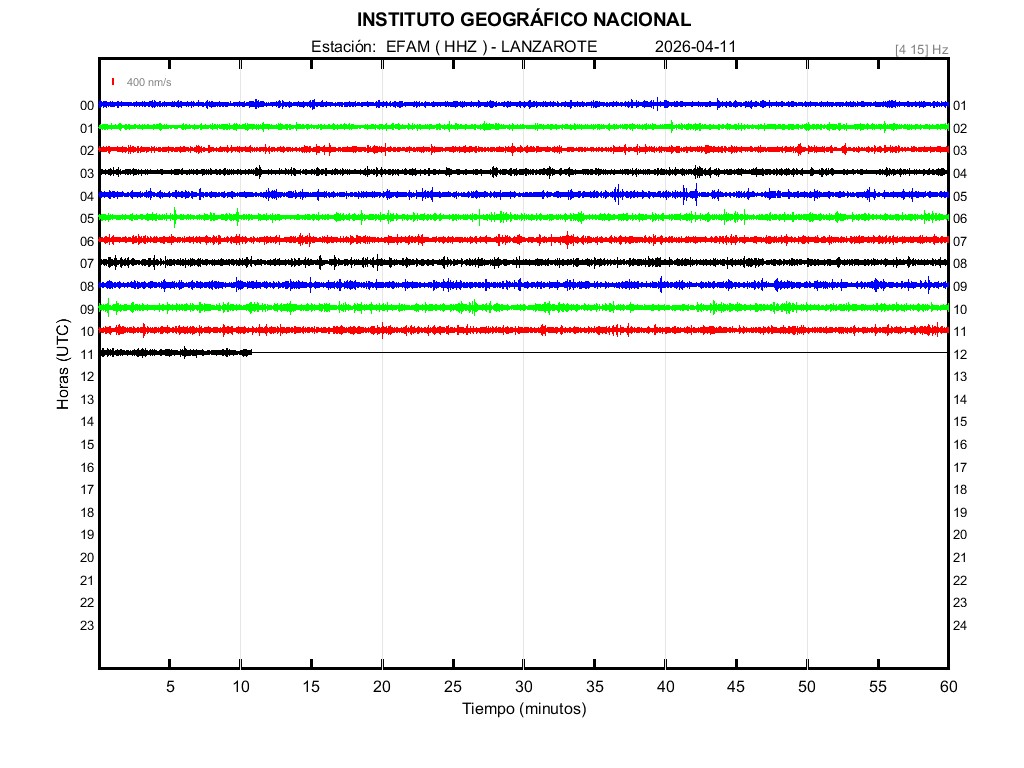Click the 400 nm/s amplitude scale text

coord(149,82)
